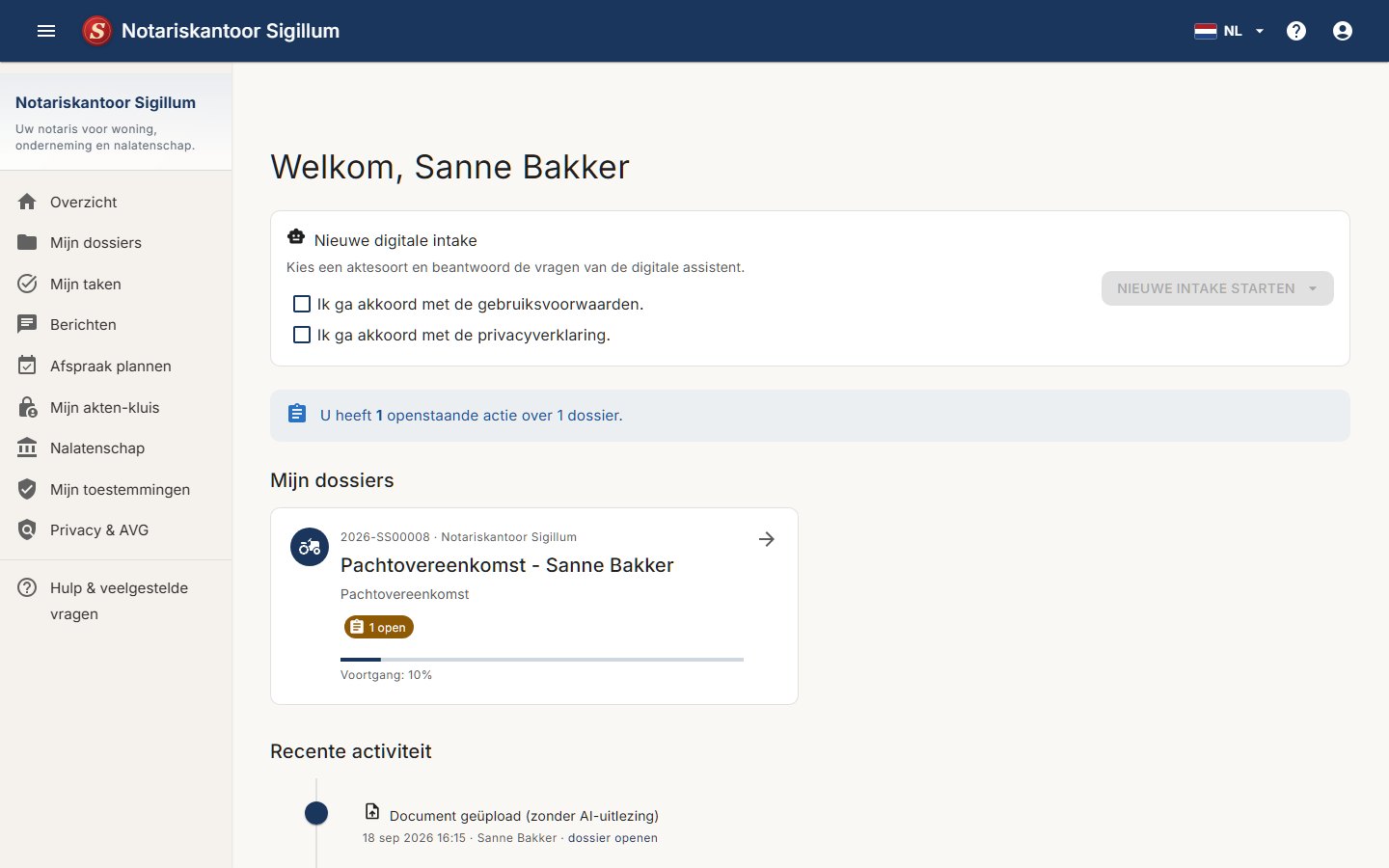Image resolution: width=1389 pixels, height=868 pixels.
Task: Open the Nieuwe intake starten dropdown
Action: 1217,288
